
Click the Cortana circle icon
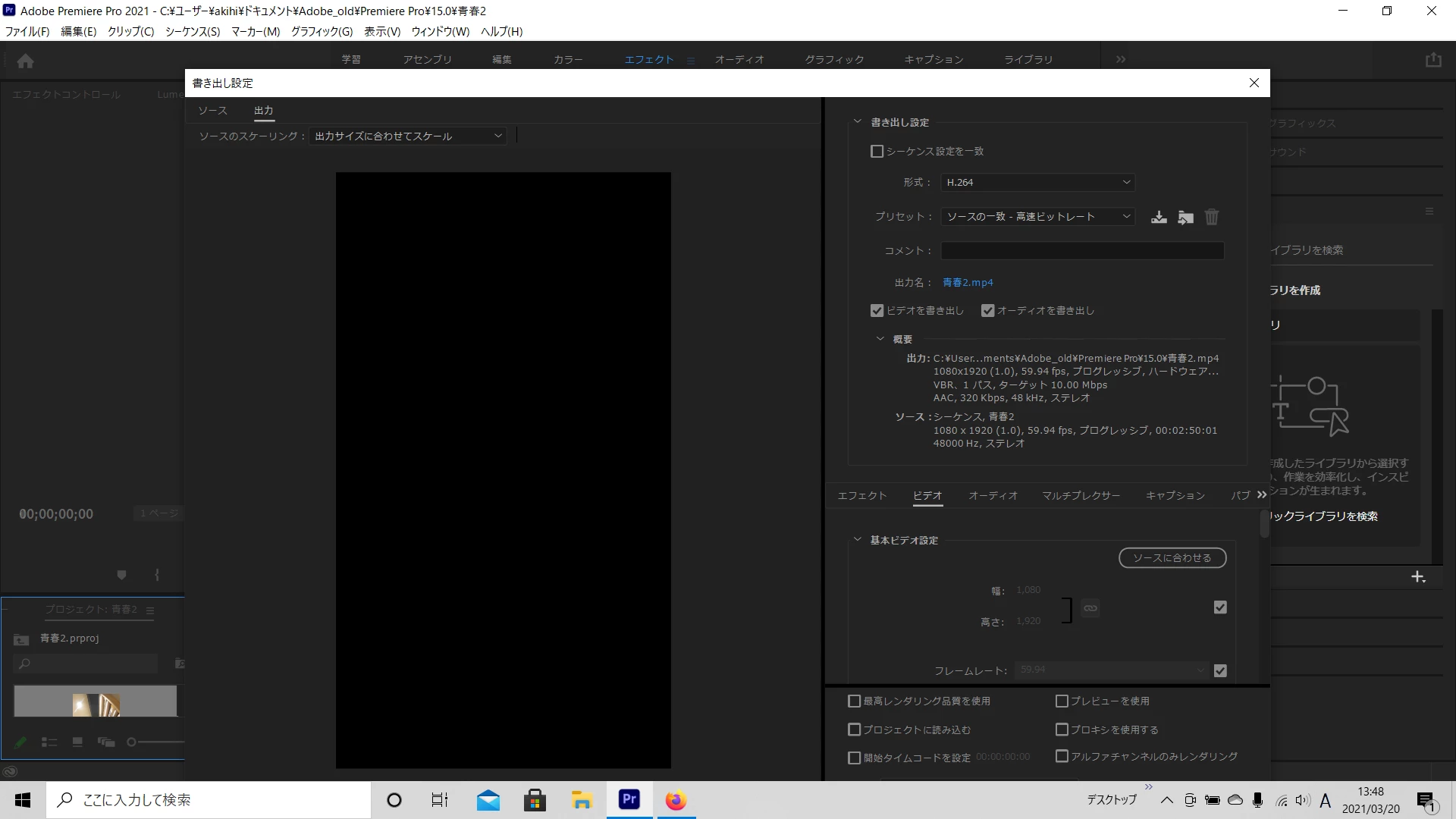tap(394, 800)
